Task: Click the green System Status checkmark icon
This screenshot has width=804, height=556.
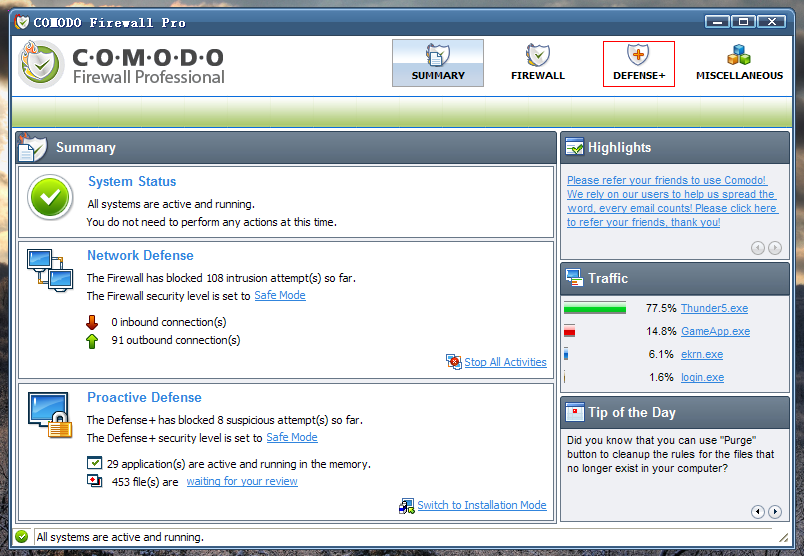Action: 50,197
